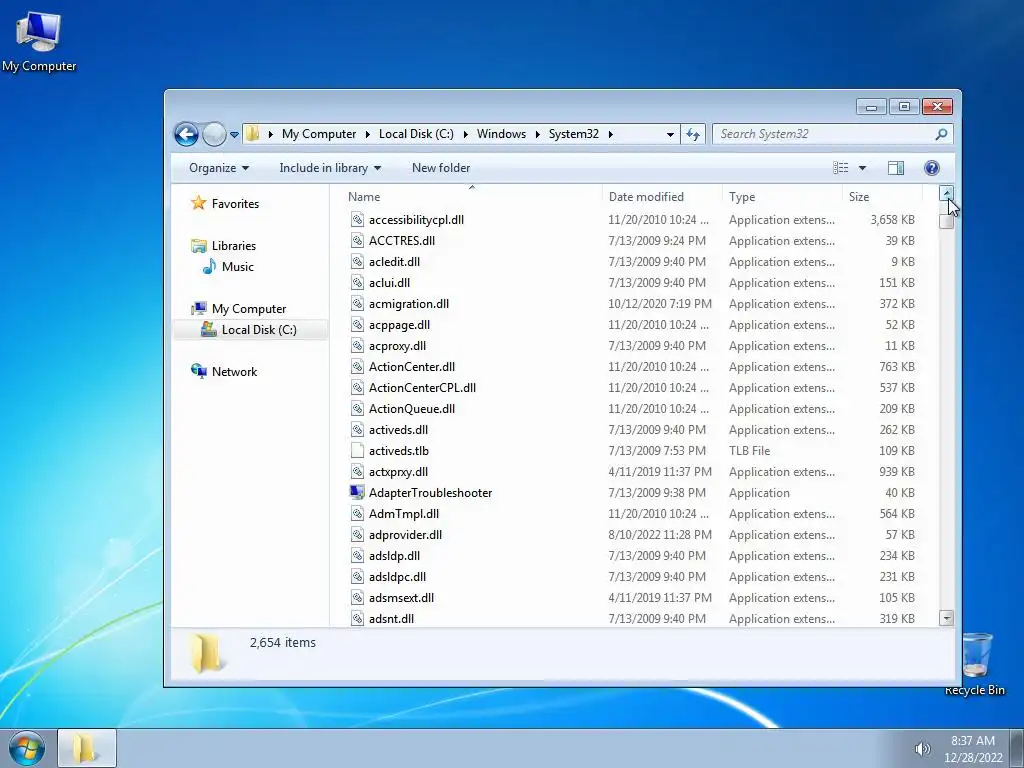Select the activeds.tlb blank file icon
This screenshot has width=1024, height=768.
click(x=357, y=451)
